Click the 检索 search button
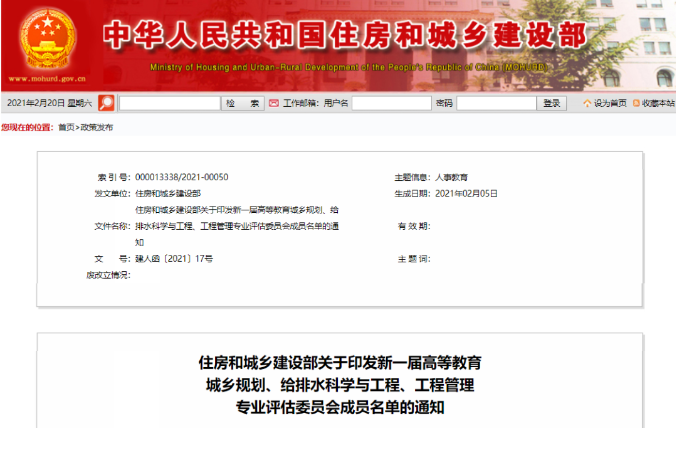 pos(243,103)
